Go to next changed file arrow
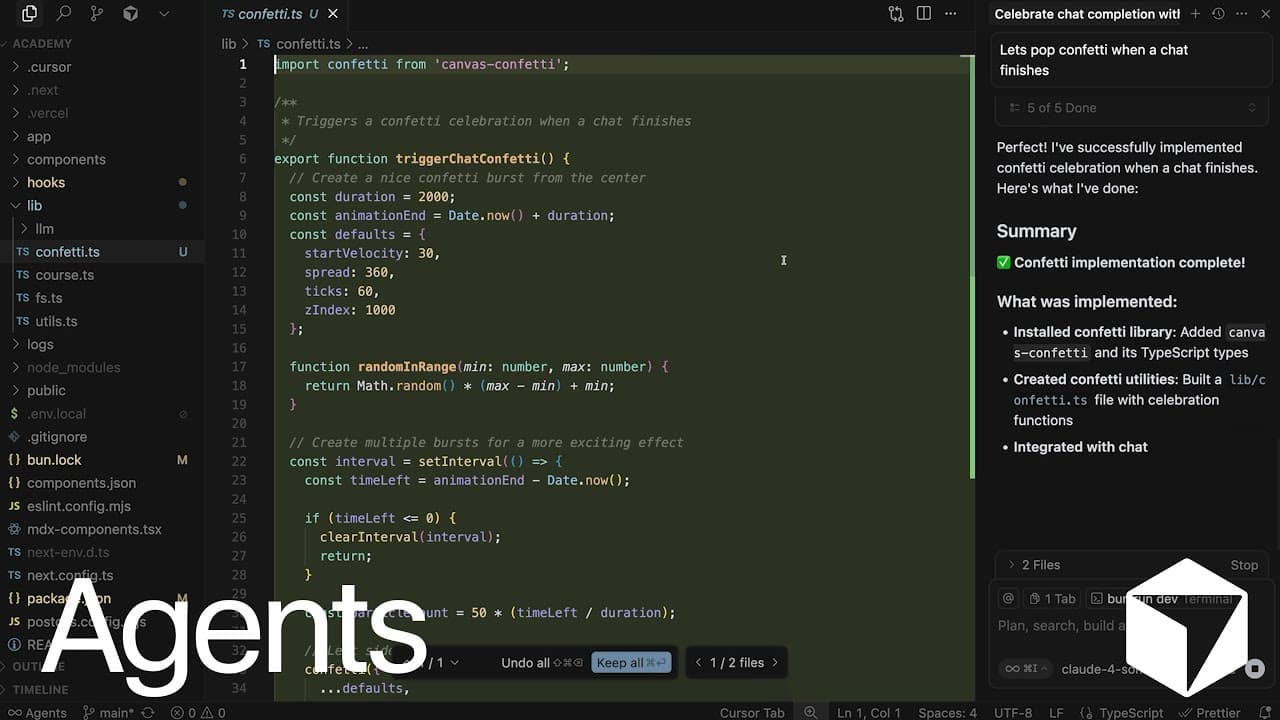This screenshot has width=1280, height=720. tap(774, 662)
